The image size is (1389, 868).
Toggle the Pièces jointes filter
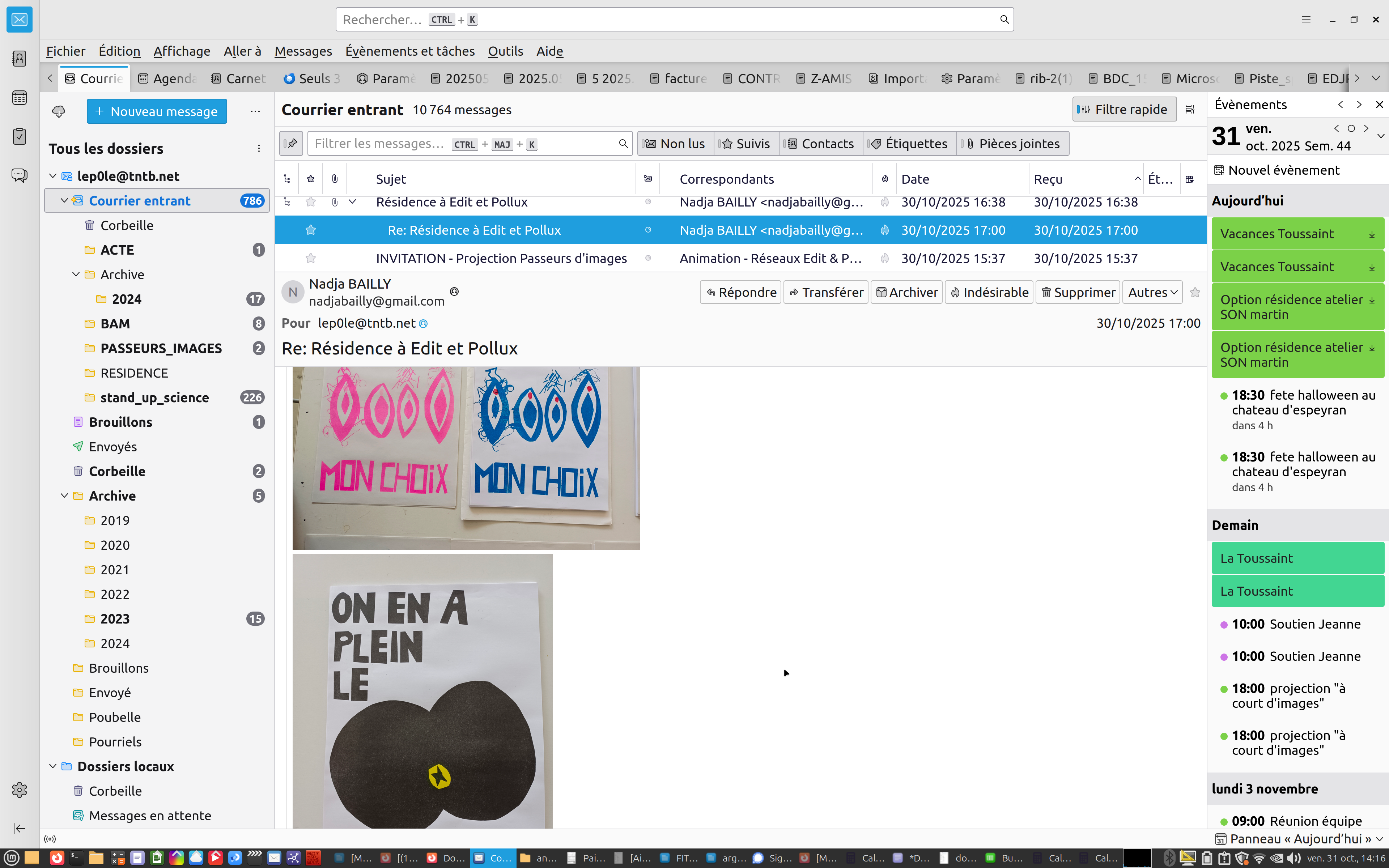point(1012,144)
